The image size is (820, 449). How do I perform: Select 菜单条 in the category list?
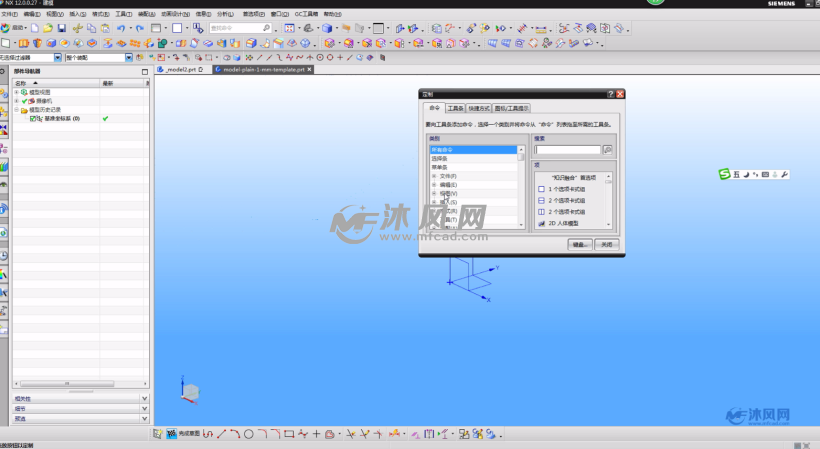click(473, 167)
